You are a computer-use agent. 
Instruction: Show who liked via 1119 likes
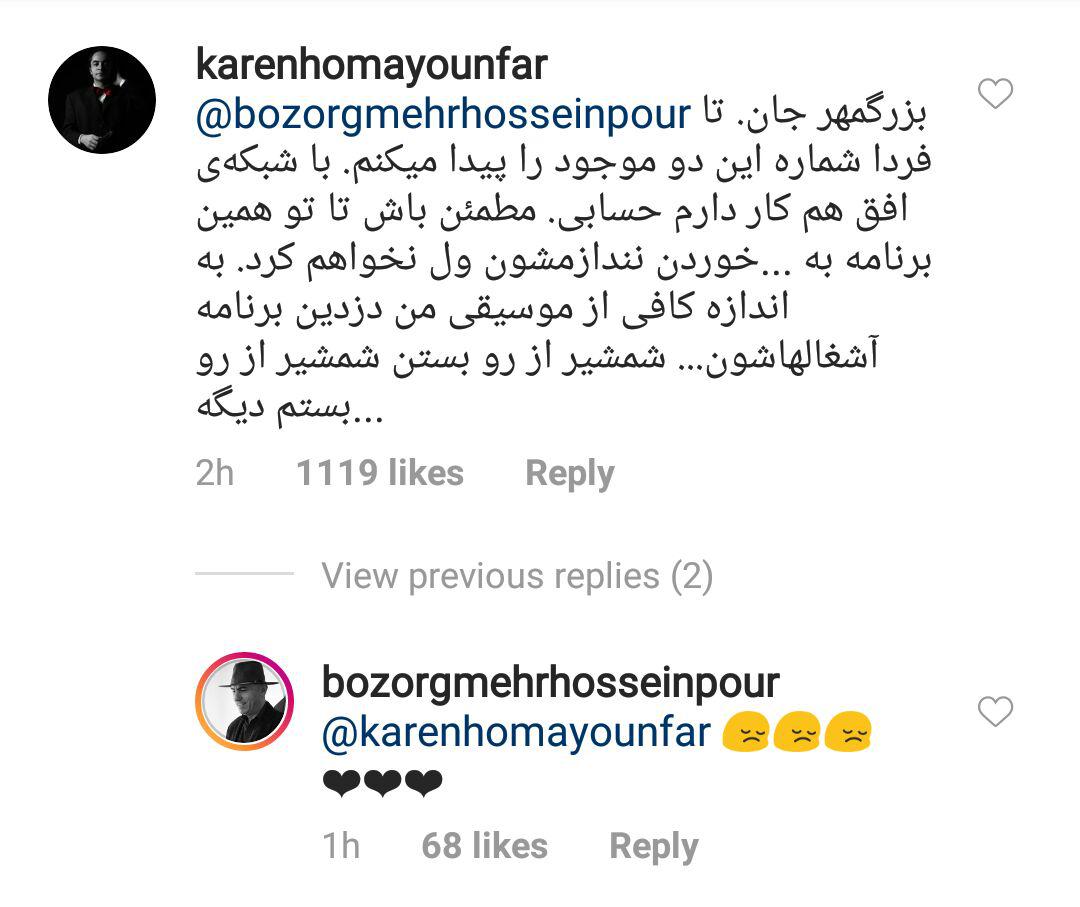pyautogui.click(x=380, y=473)
